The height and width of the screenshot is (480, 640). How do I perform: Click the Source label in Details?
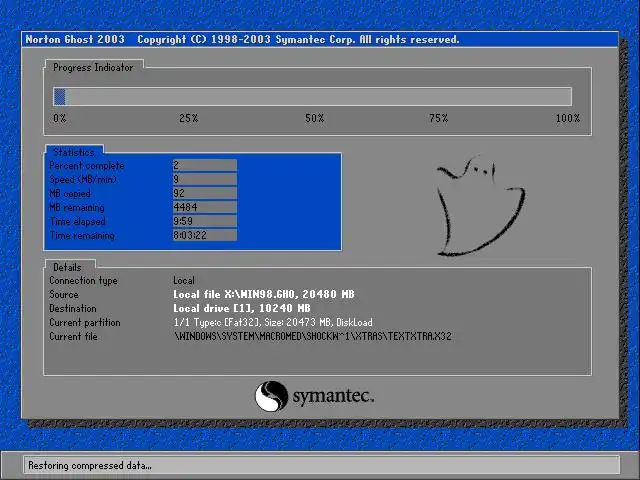point(64,294)
